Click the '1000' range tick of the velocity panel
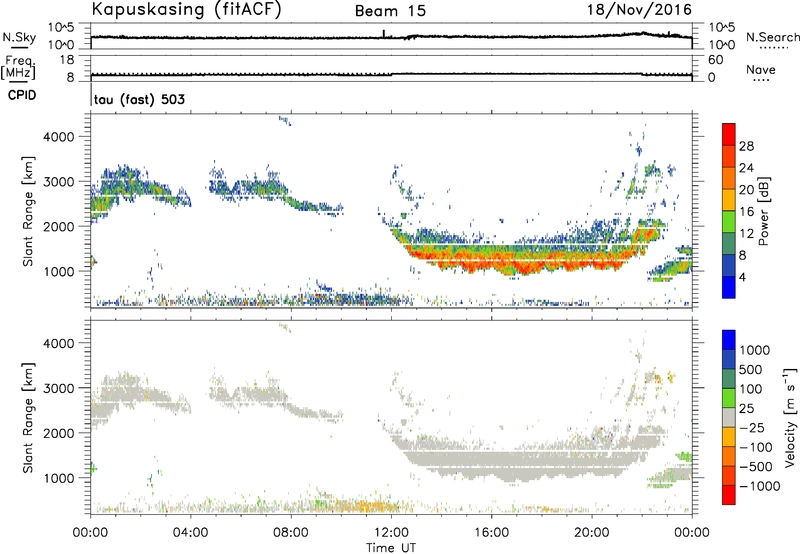800x554 pixels. tap(58, 478)
